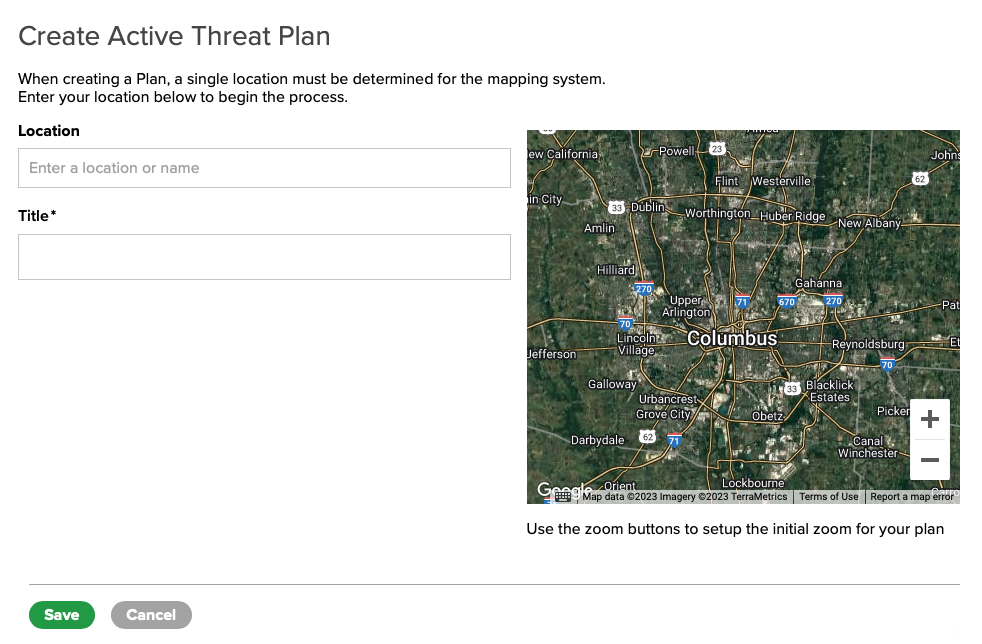Viewport: 982px width, 644px height.
Task: Click the Reynoldsburg map label
Action: pyautogui.click(x=868, y=345)
